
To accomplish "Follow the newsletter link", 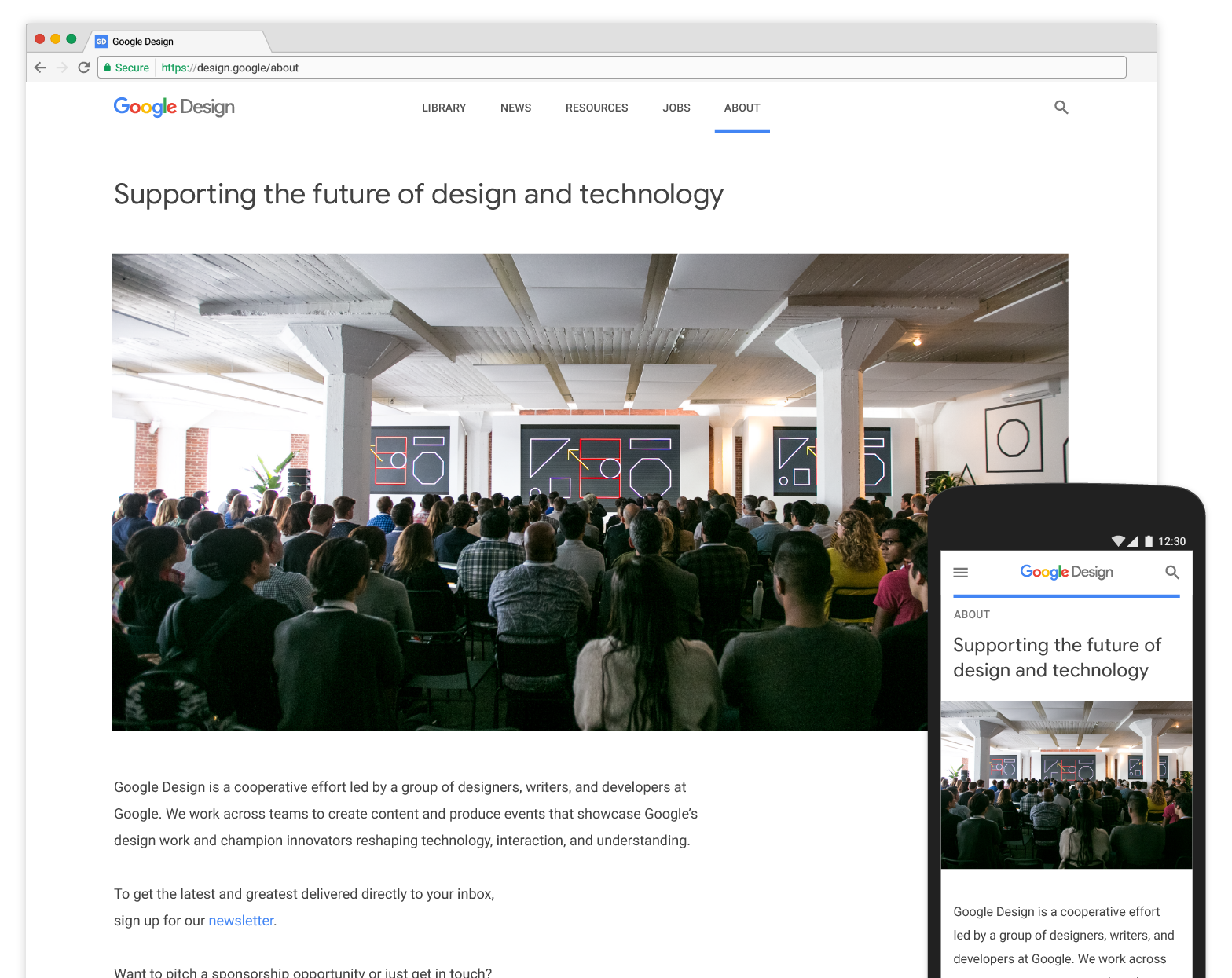I will tap(241, 921).
